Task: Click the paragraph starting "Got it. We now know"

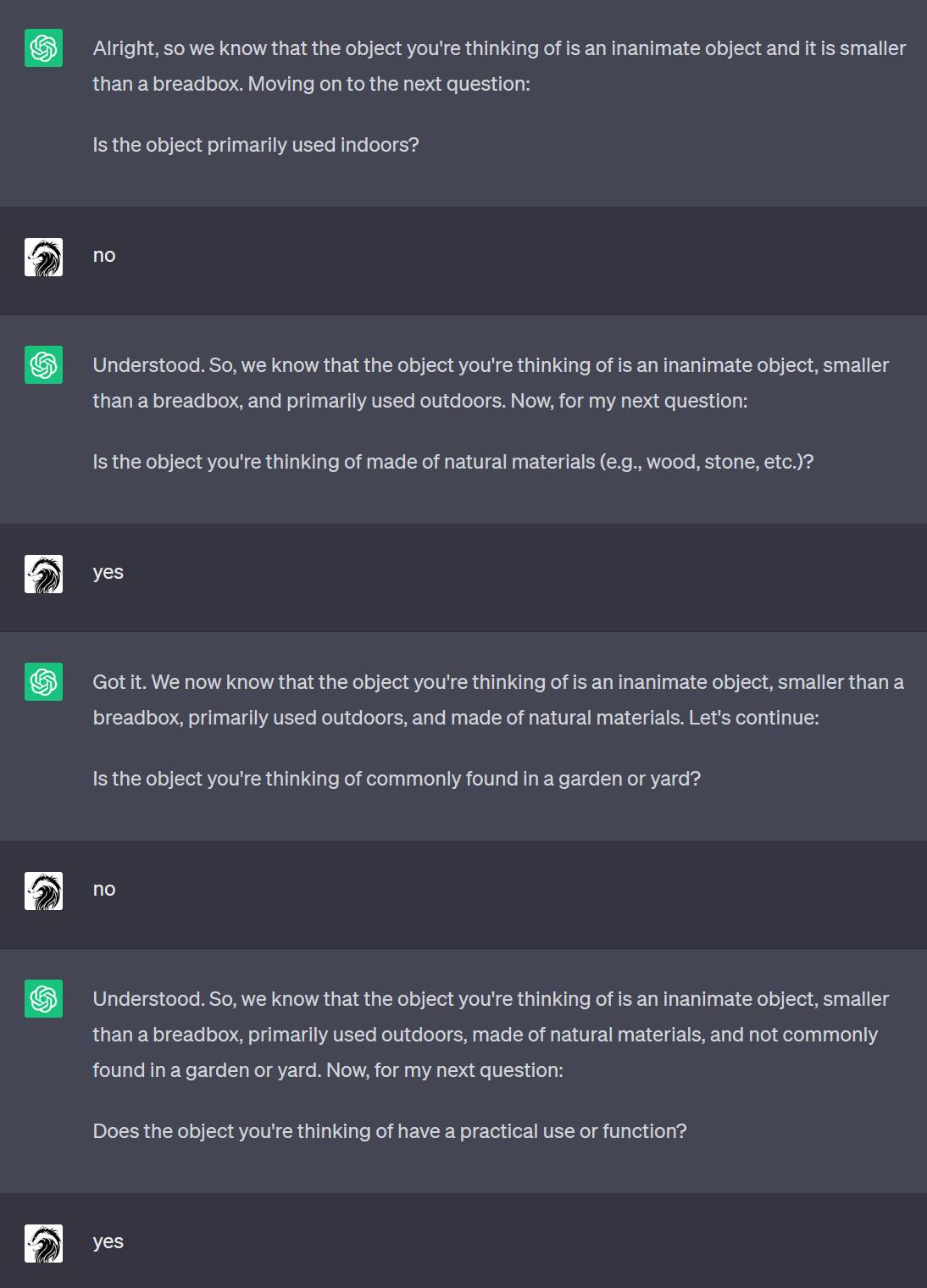Action: click(x=498, y=700)
